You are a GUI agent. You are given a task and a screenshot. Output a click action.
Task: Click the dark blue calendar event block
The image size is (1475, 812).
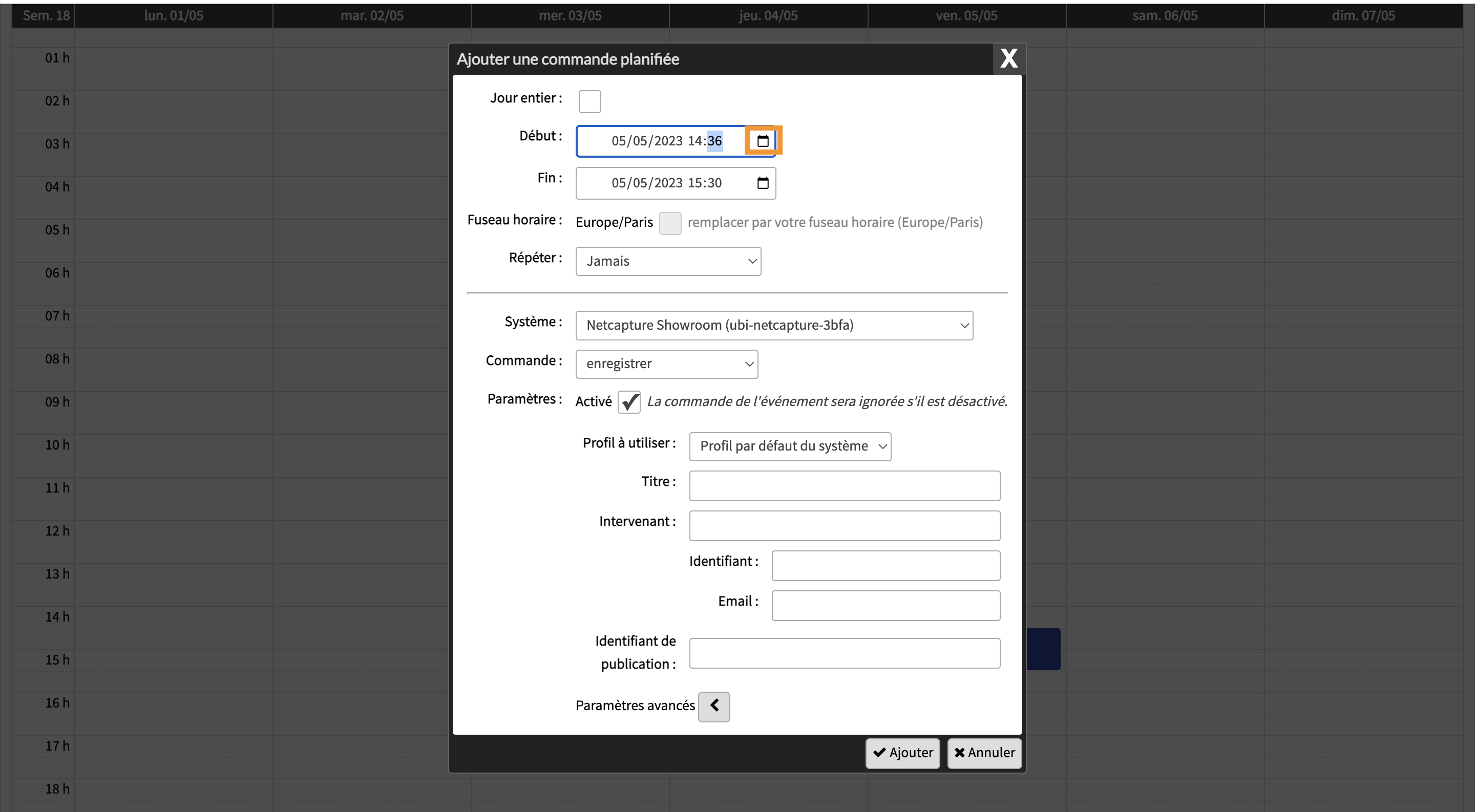coord(1043,649)
